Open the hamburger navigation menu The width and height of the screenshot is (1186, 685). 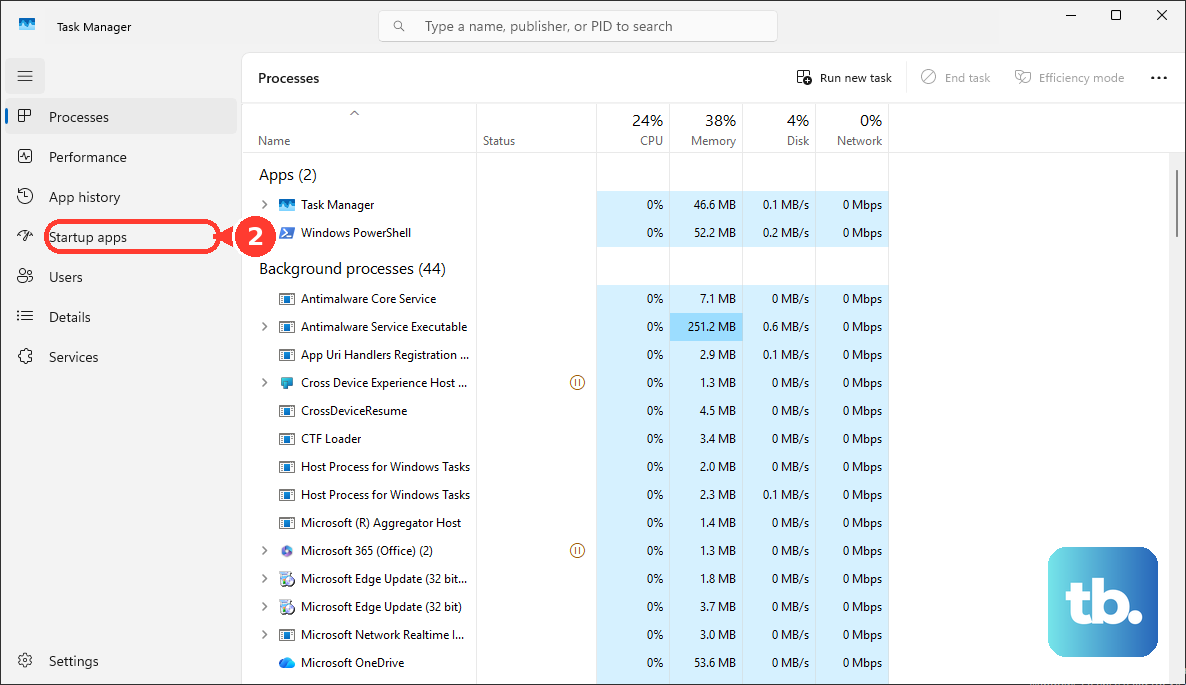pos(25,76)
